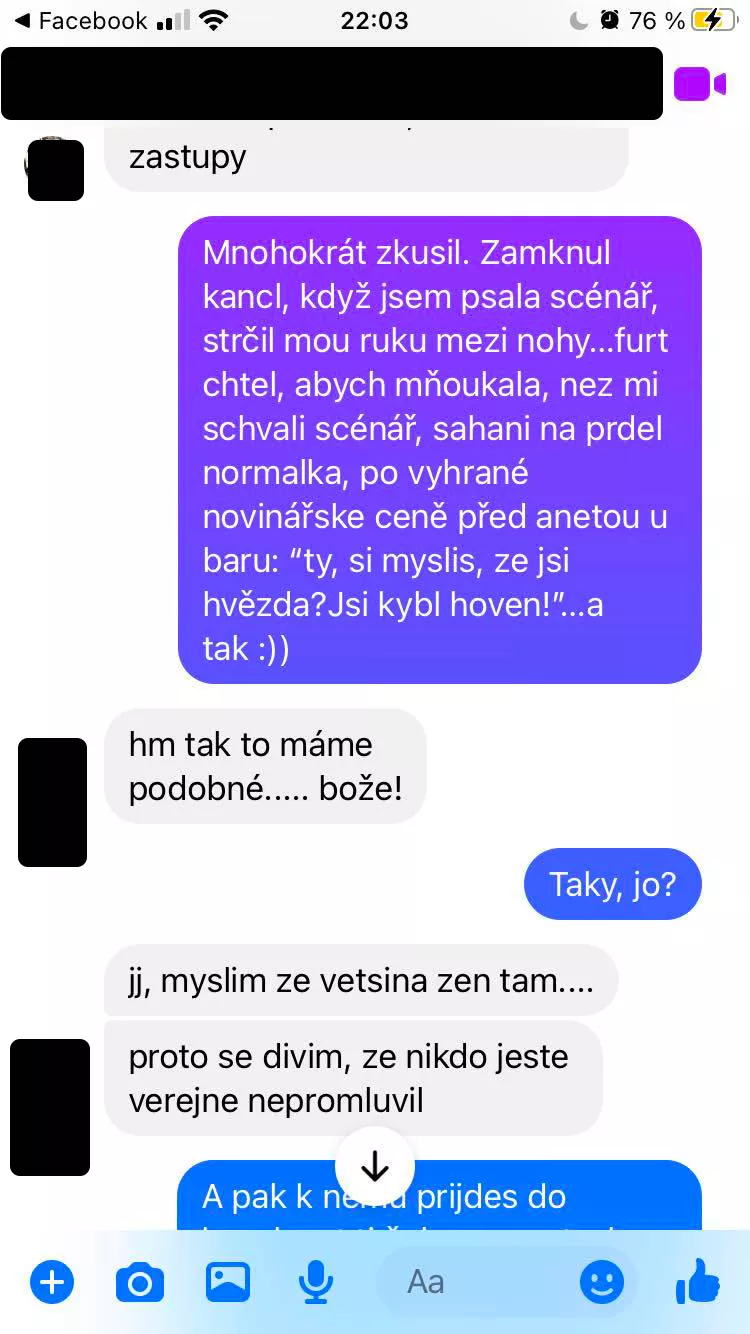The height and width of the screenshot is (1334, 750).
Task: Tap the partially visible "A pak k" message
Action: coord(440,1196)
